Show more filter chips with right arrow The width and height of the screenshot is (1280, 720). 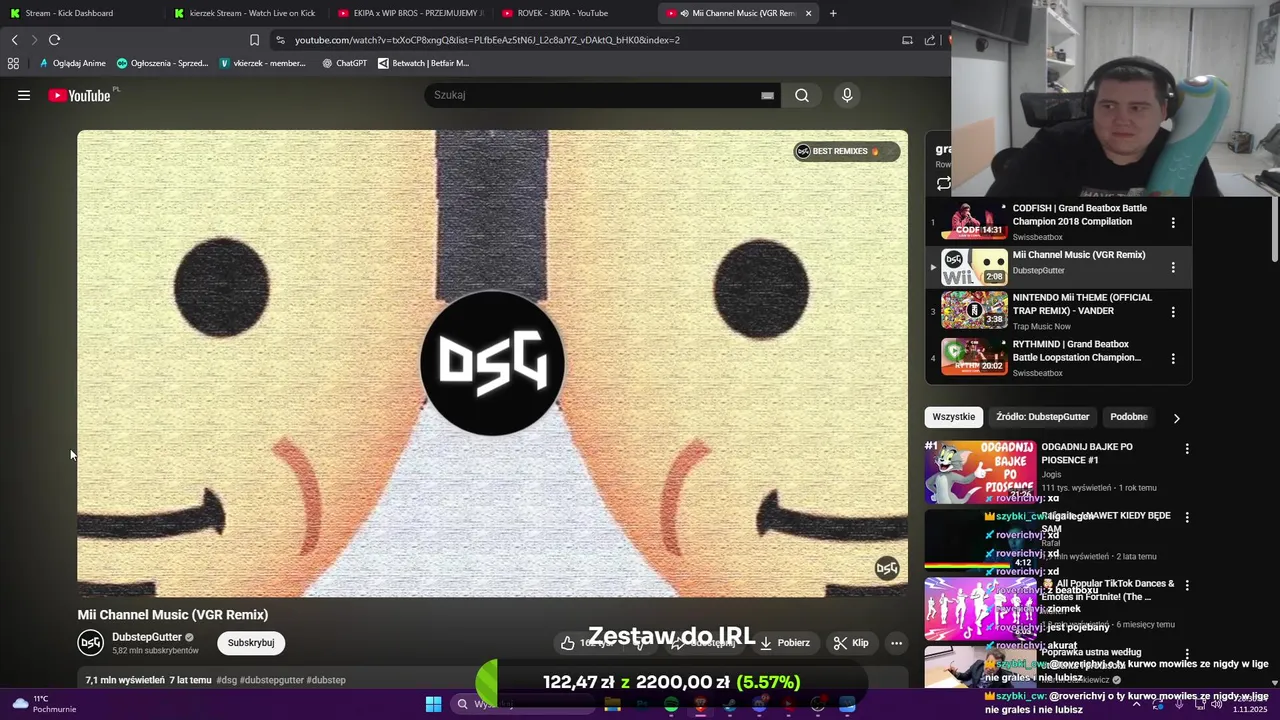click(1176, 418)
